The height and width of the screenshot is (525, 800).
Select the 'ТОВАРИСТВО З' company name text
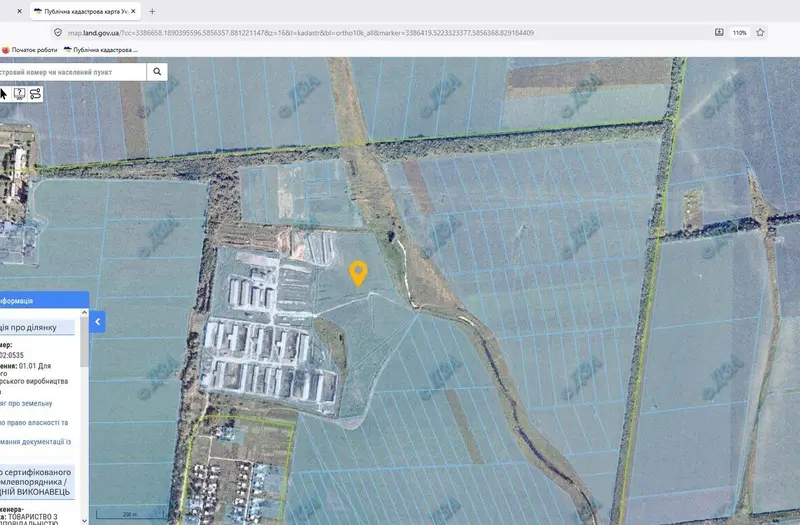coord(32,517)
